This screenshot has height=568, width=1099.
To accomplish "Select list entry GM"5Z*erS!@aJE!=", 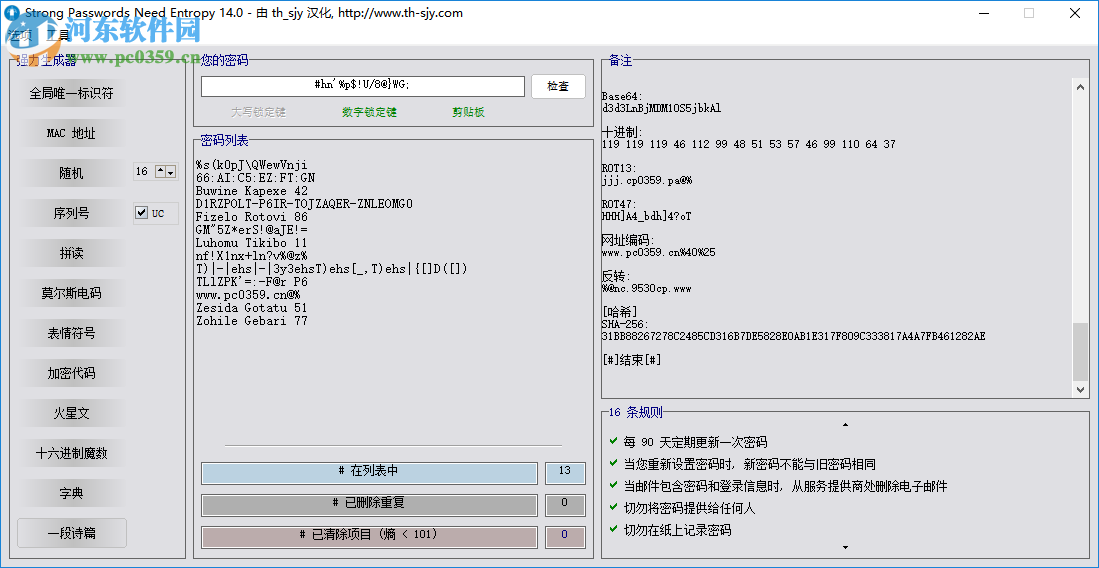I will [252, 230].
